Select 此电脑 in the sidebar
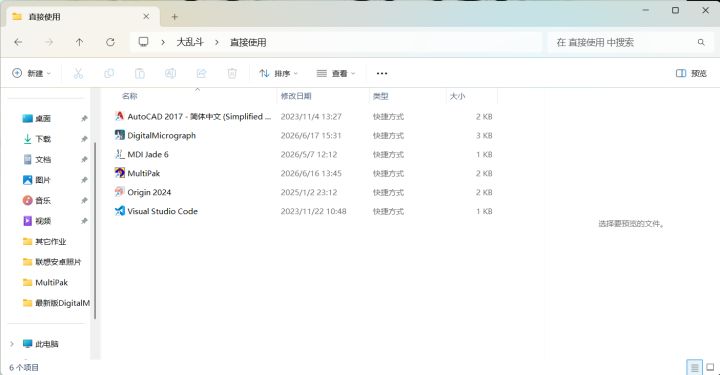 click(x=48, y=344)
